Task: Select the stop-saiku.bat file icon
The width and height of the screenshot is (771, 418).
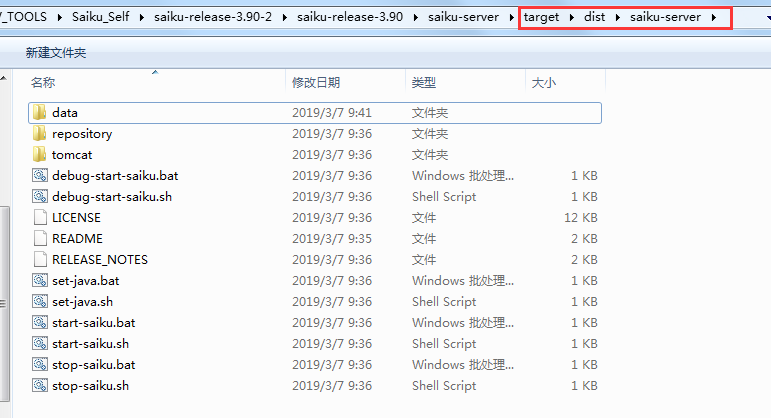Action: click(40, 365)
